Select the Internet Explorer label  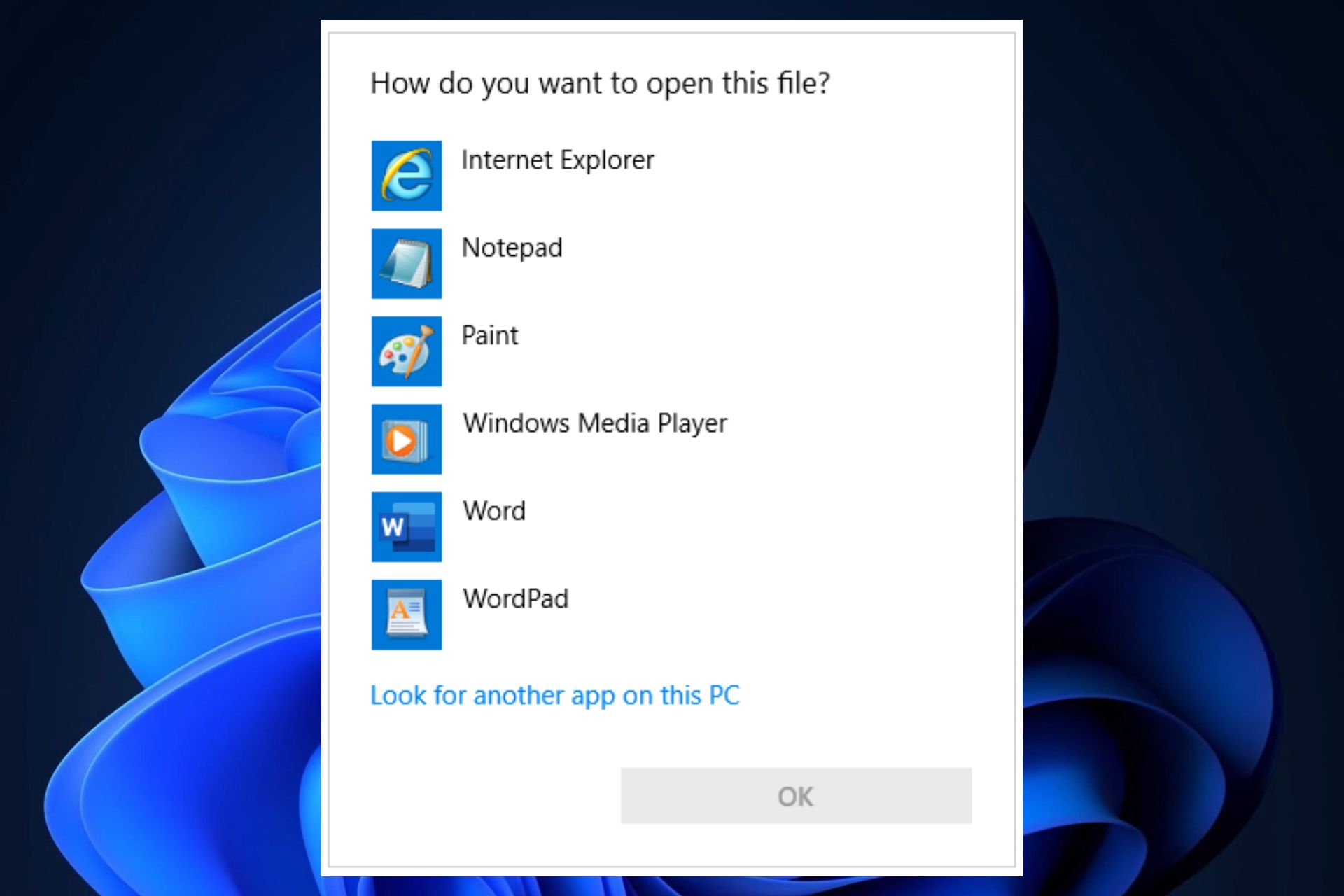558,161
